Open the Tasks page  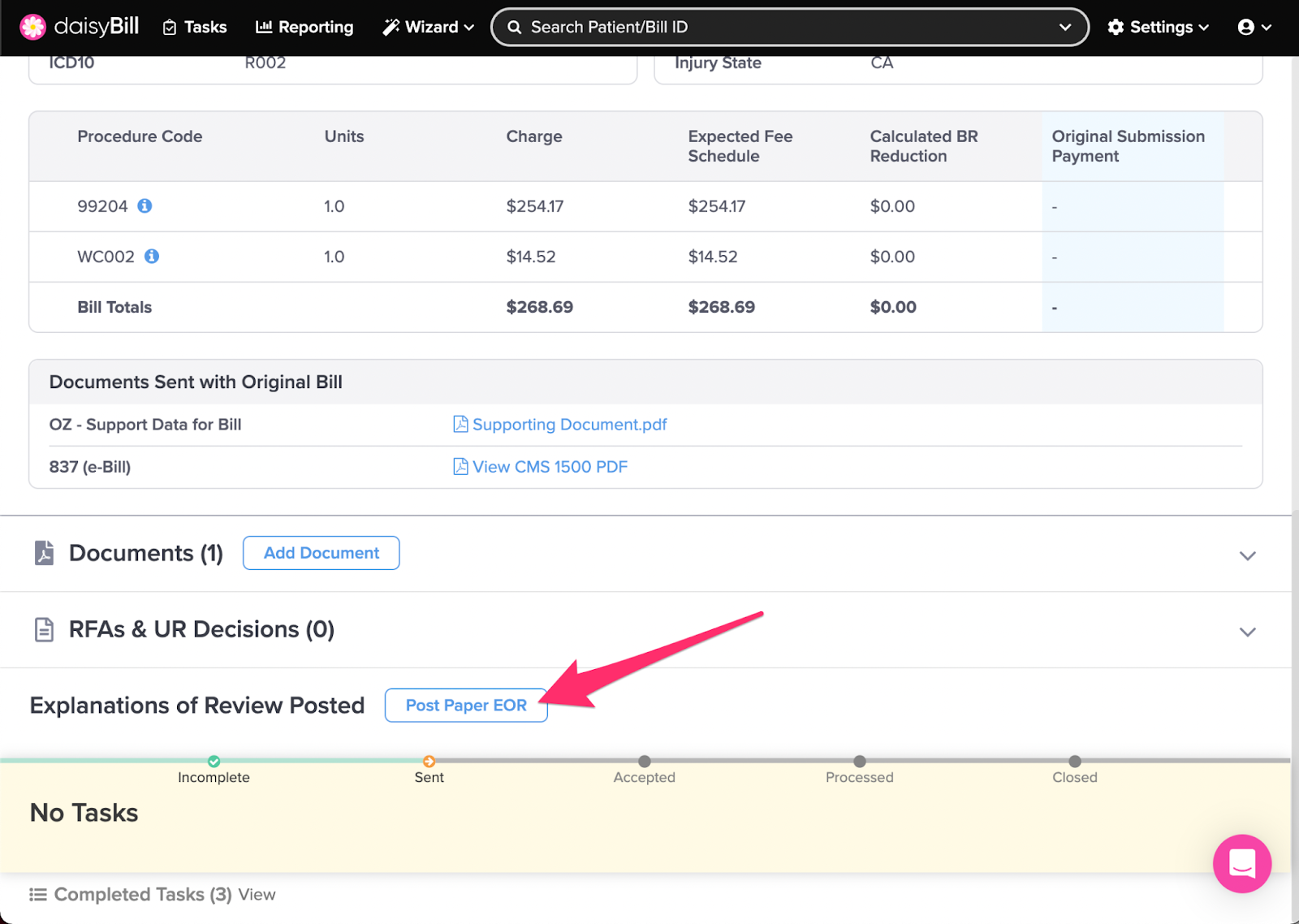pyautogui.click(x=195, y=27)
